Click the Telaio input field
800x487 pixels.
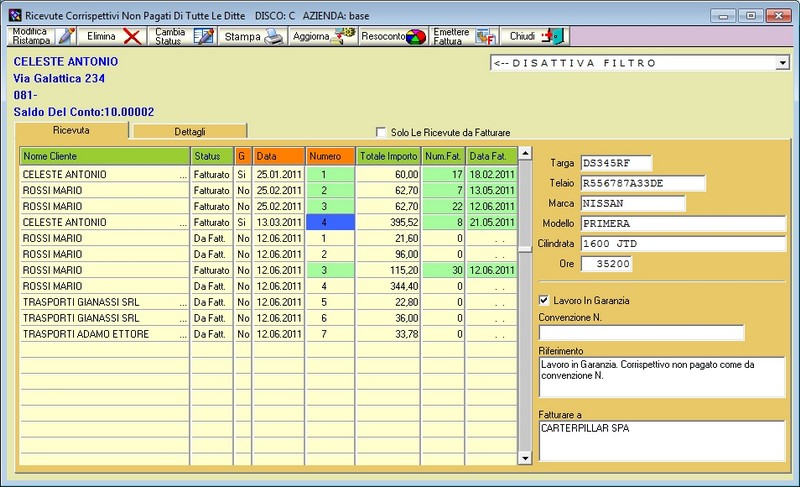[x=643, y=183]
